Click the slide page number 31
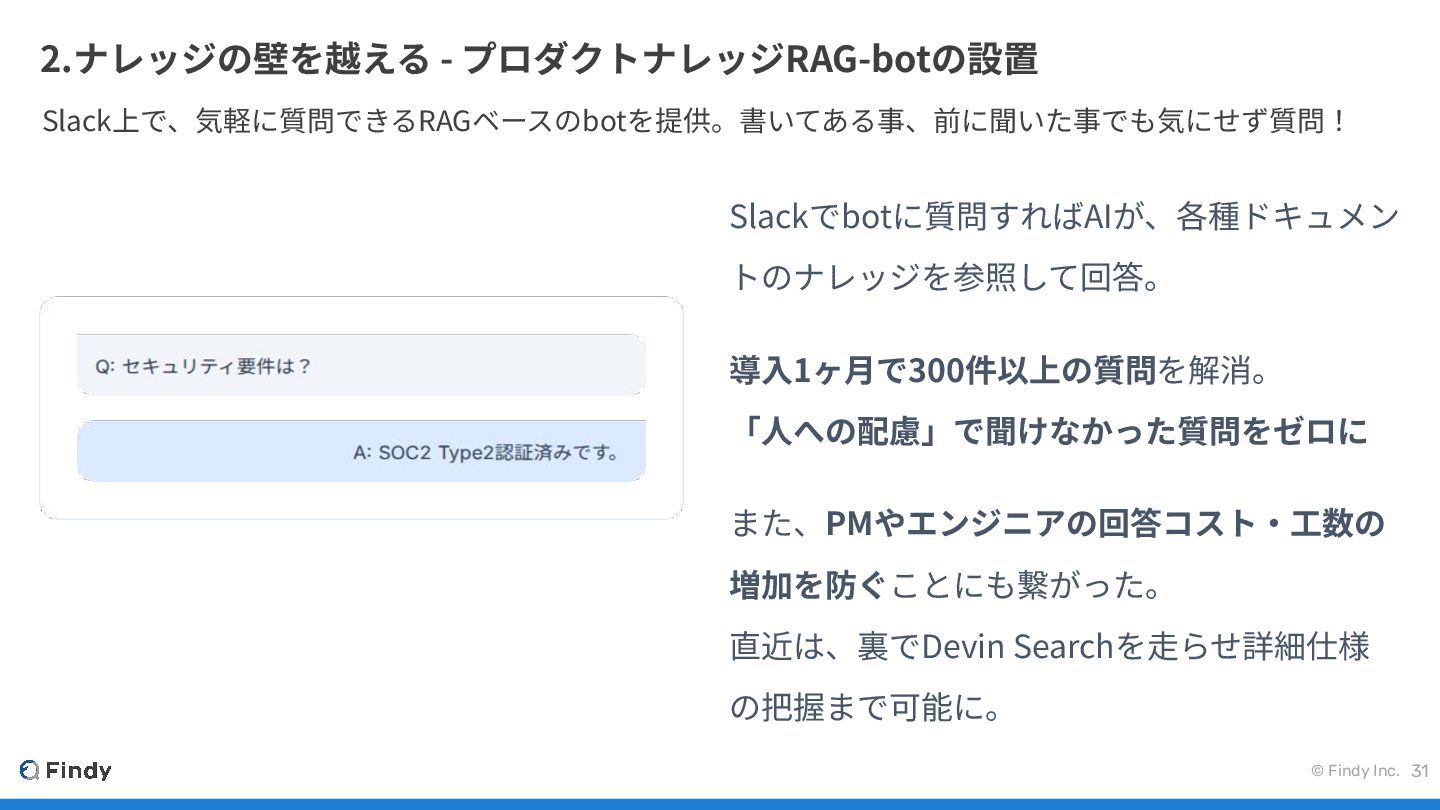This screenshot has width=1440, height=810. coord(1420,771)
